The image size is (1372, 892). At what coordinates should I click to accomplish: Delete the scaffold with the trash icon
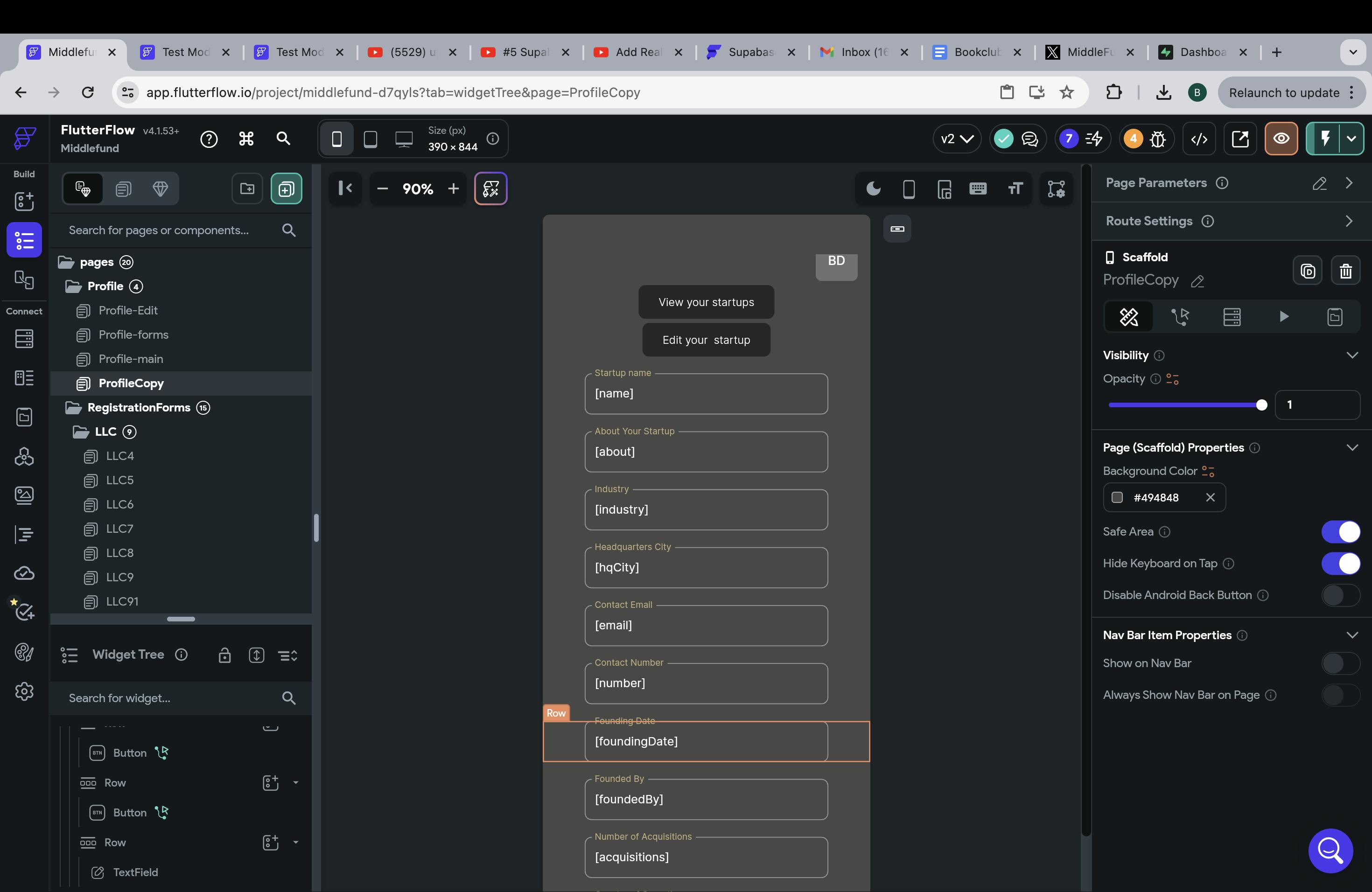(1345, 271)
